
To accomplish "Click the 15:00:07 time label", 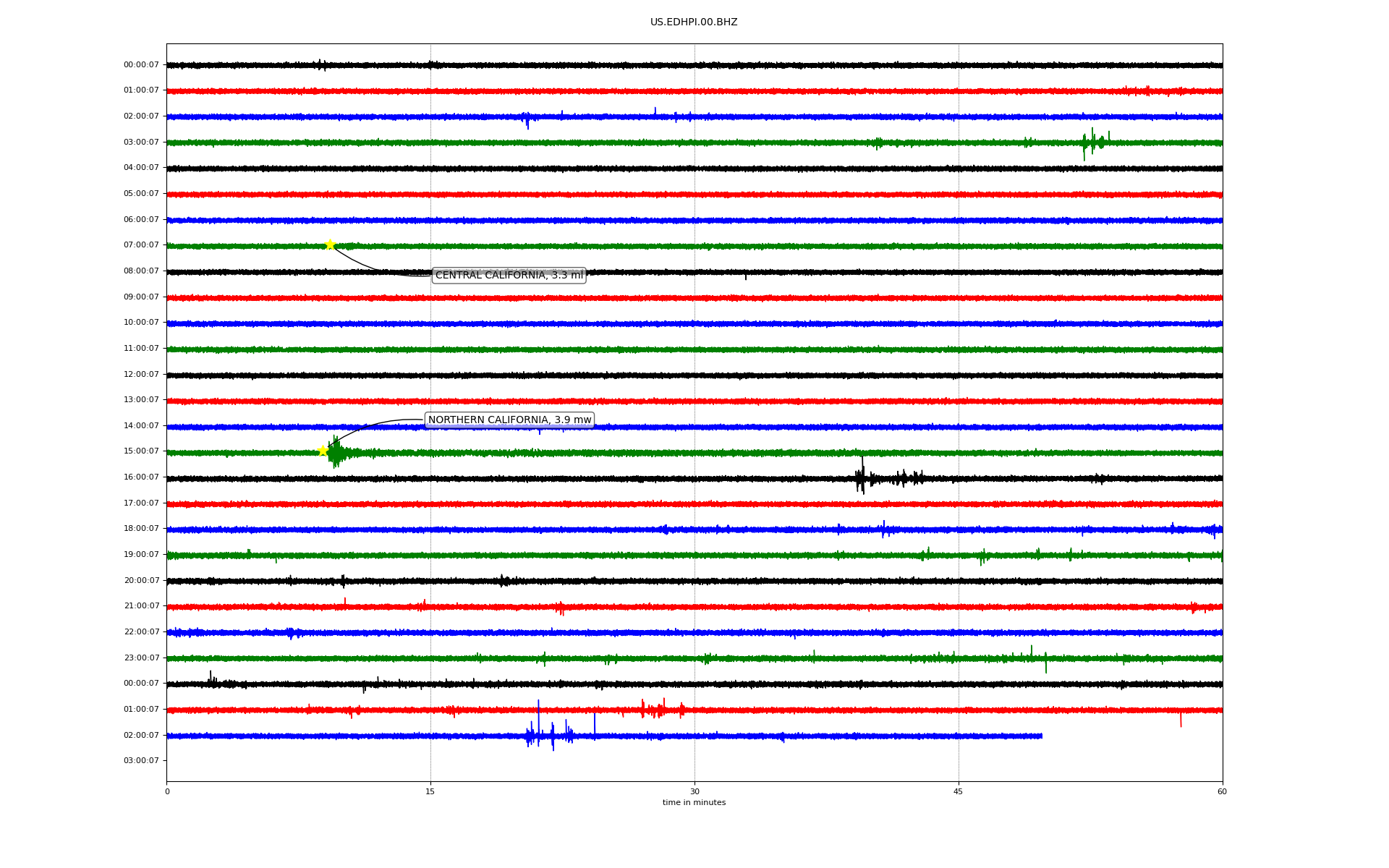I will point(141,451).
